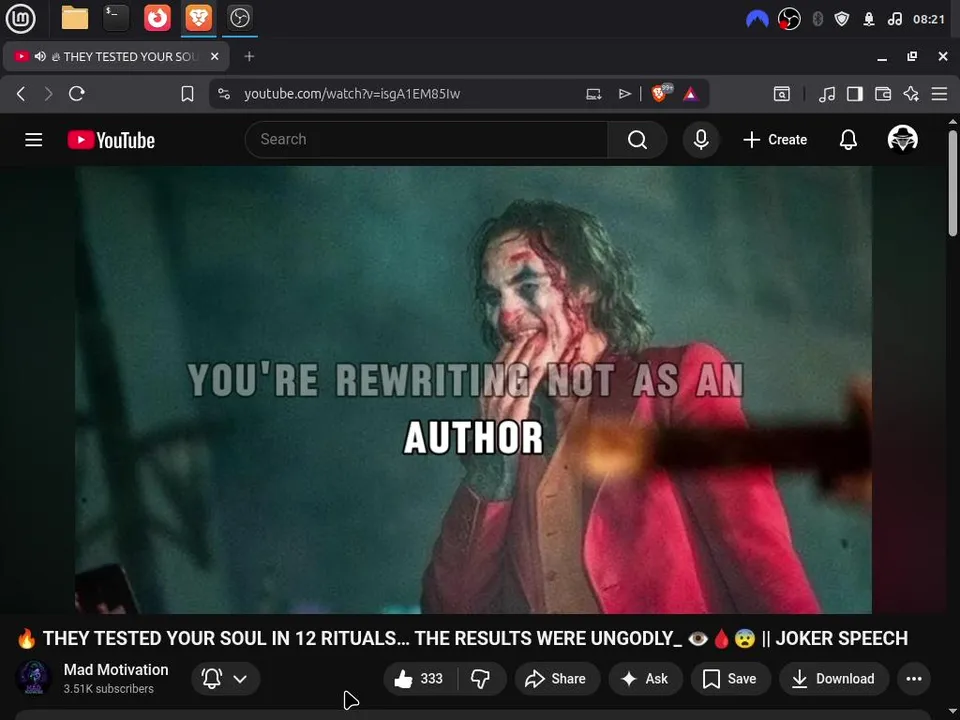Open the clock calendar at 08:21
Screen dimensions: 960x720
click(x=929, y=19)
